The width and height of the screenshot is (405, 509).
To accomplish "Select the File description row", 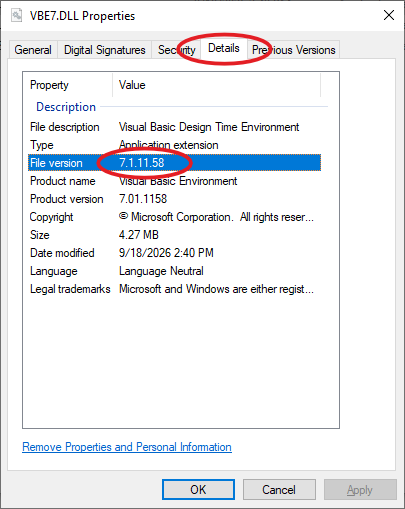I will (x=174, y=127).
